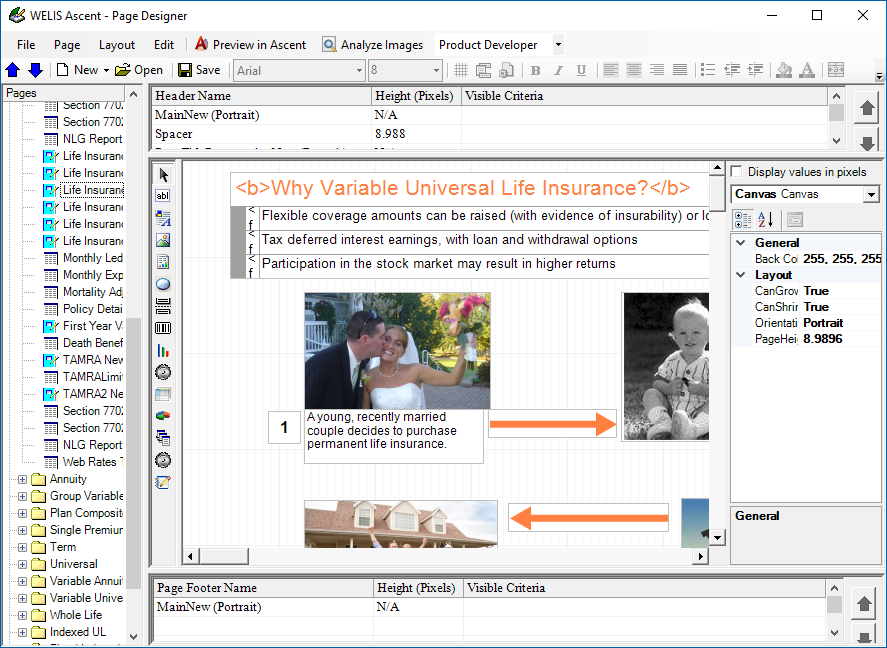Select the Monthly Ledger page in tree
887x648 pixels.
(x=92, y=258)
